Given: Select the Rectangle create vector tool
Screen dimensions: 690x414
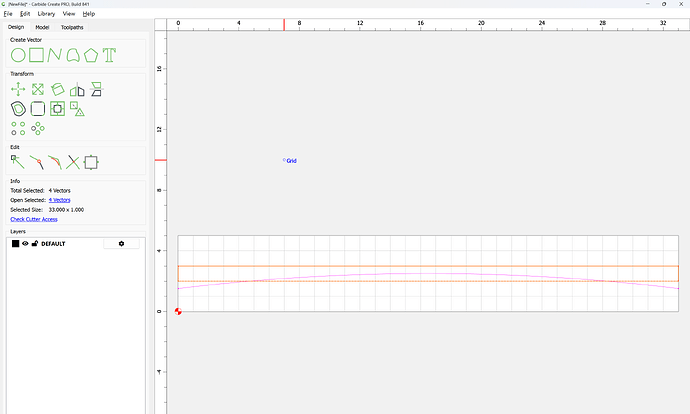Looking at the screenshot, I should pyautogui.click(x=37, y=55).
